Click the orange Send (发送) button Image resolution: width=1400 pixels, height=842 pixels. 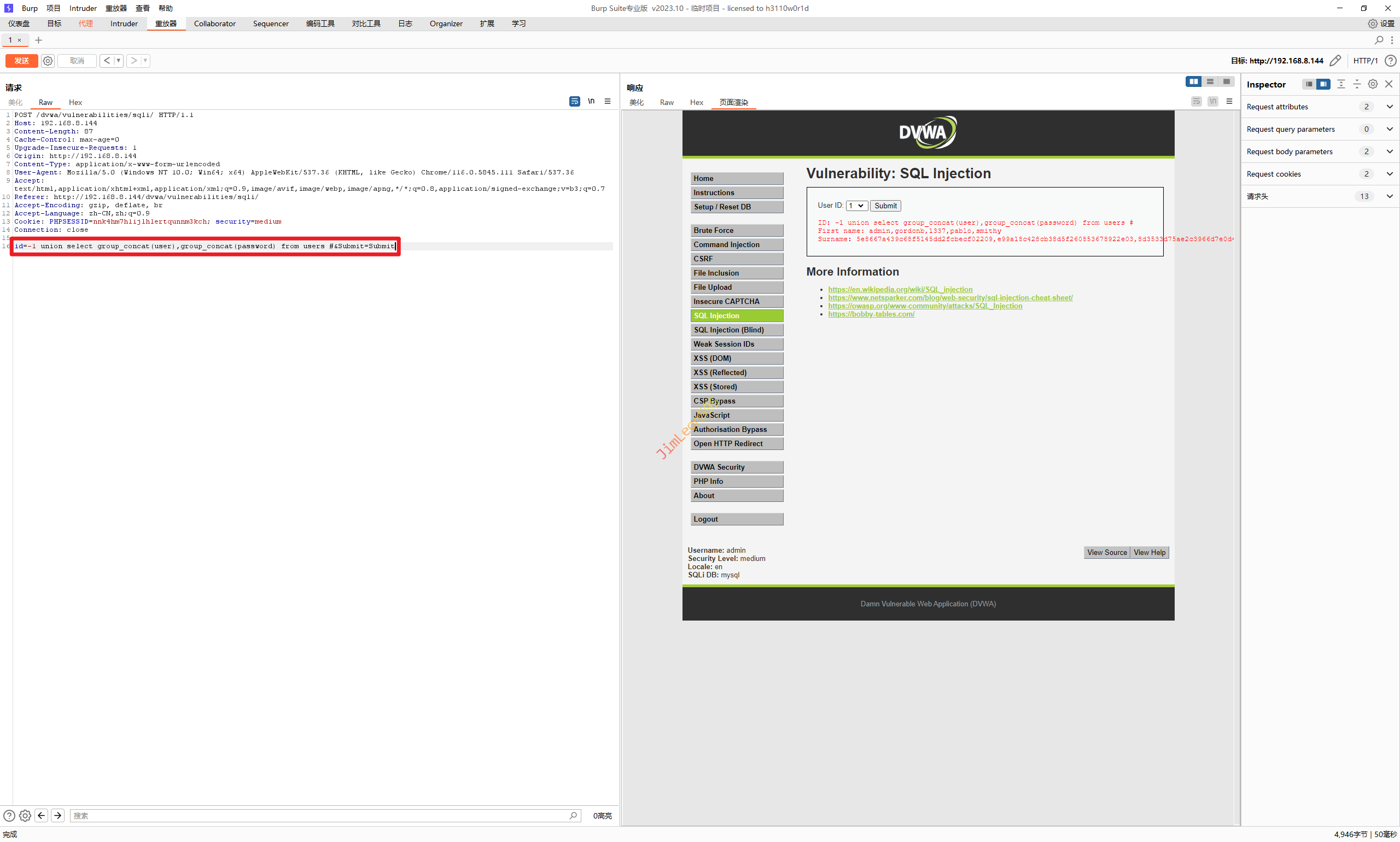[x=21, y=61]
